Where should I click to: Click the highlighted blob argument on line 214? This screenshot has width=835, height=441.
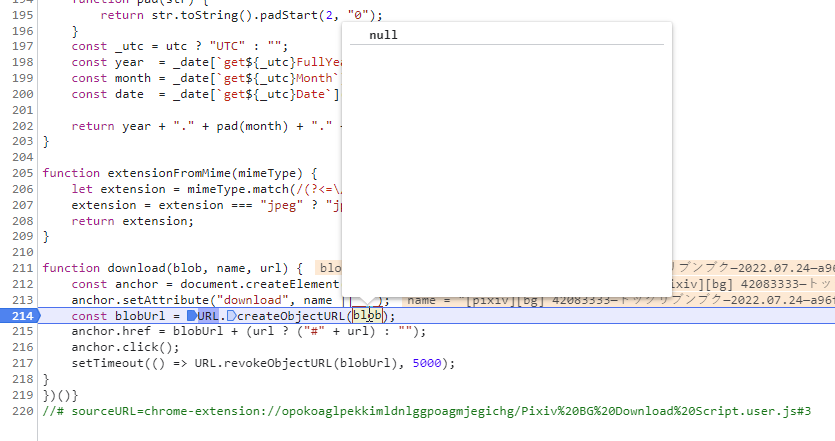click(367, 316)
